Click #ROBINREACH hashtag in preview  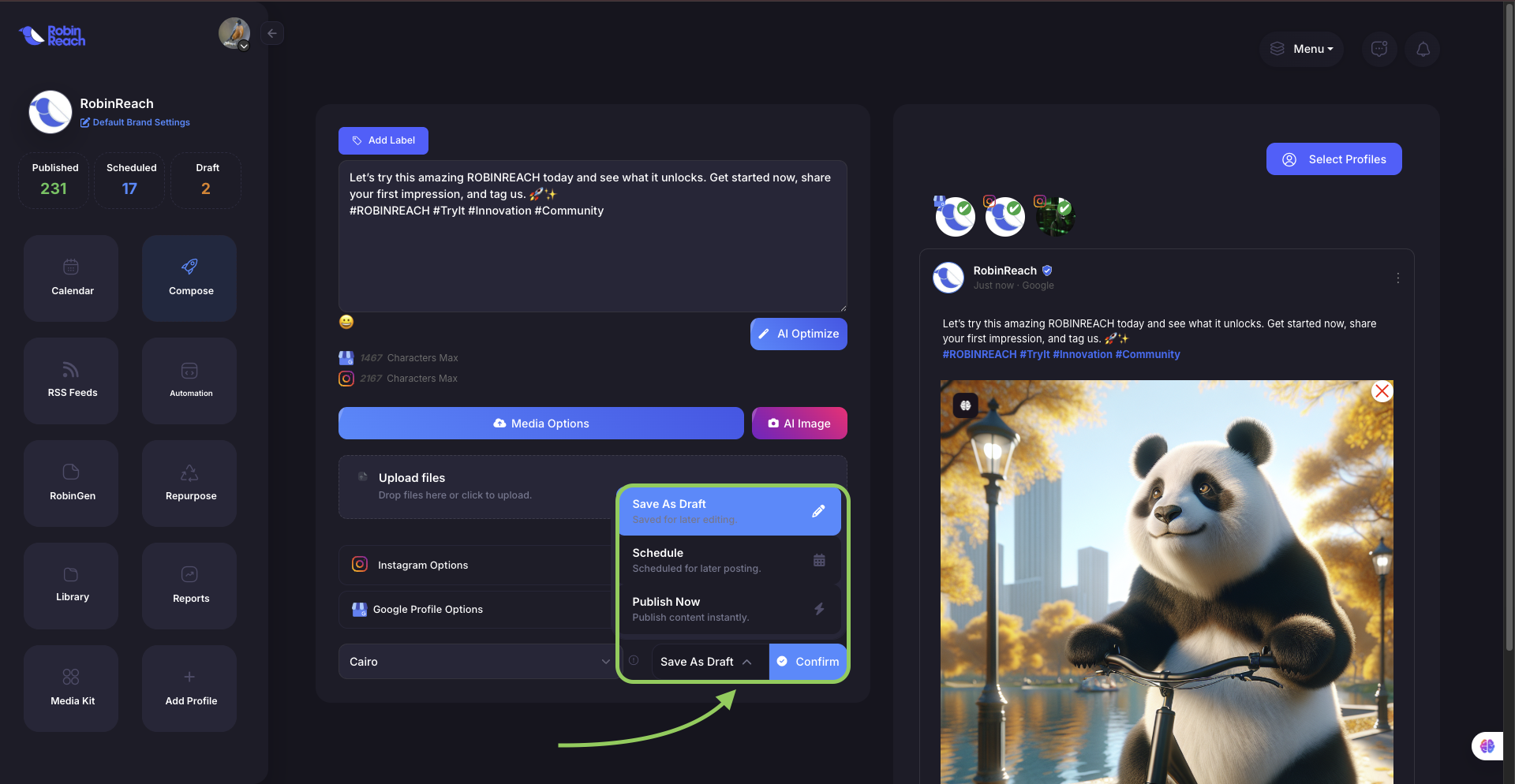tap(979, 354)
